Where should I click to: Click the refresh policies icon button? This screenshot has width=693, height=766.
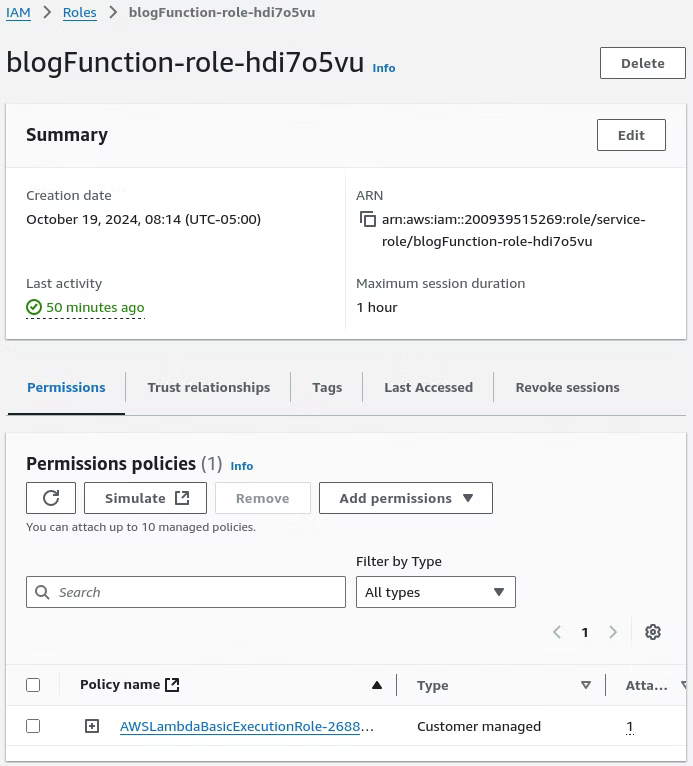(x=51, y=498)
